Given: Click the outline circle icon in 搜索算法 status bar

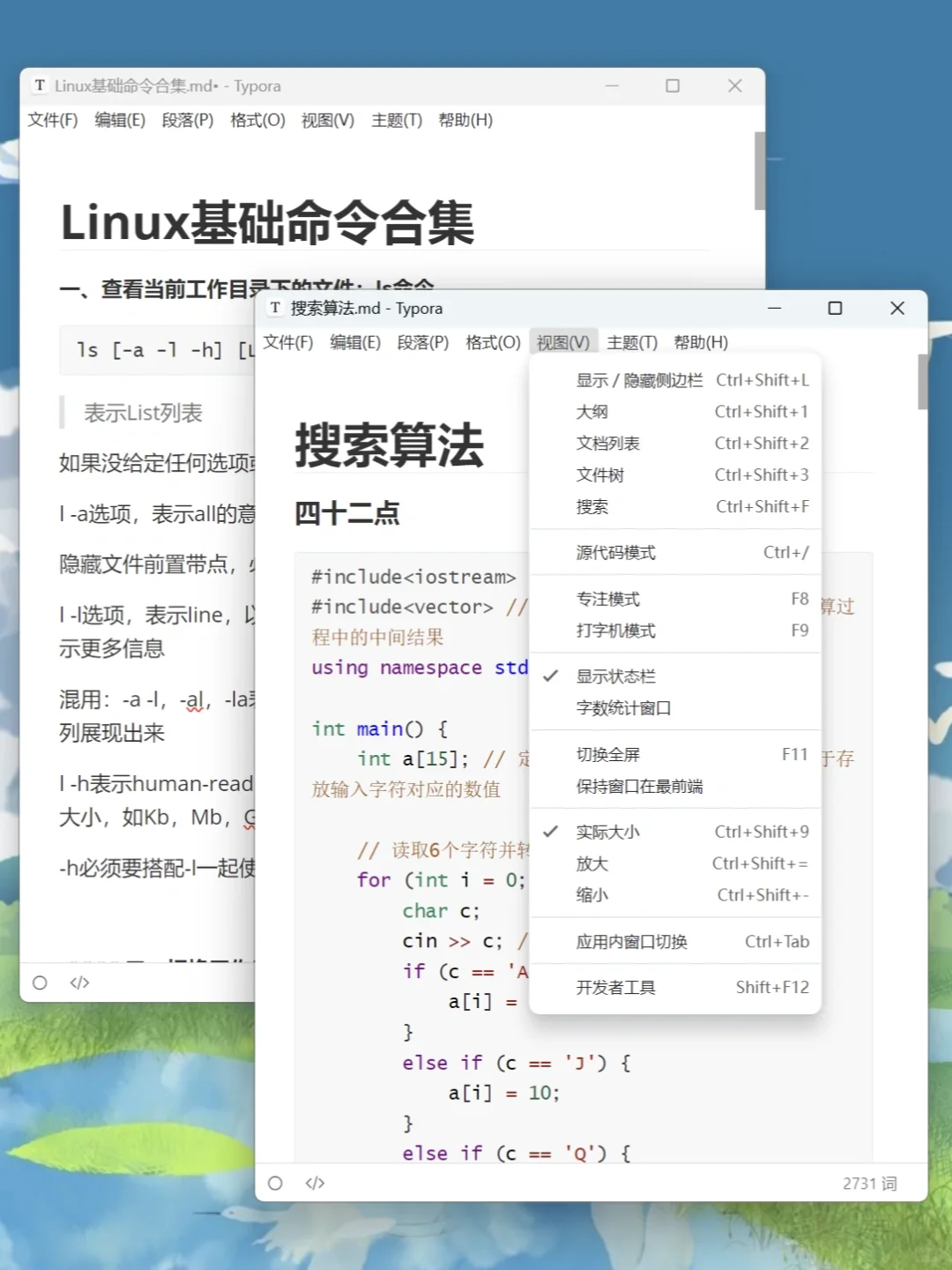Looking at the screenshot, I should point(276,1184).
